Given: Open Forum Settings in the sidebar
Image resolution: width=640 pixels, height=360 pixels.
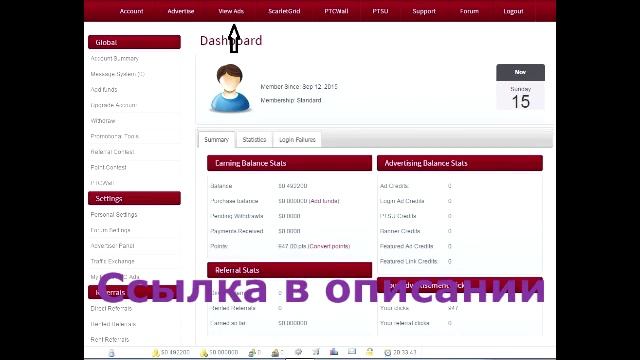Looking at the screenshot, I should point(111,230).
